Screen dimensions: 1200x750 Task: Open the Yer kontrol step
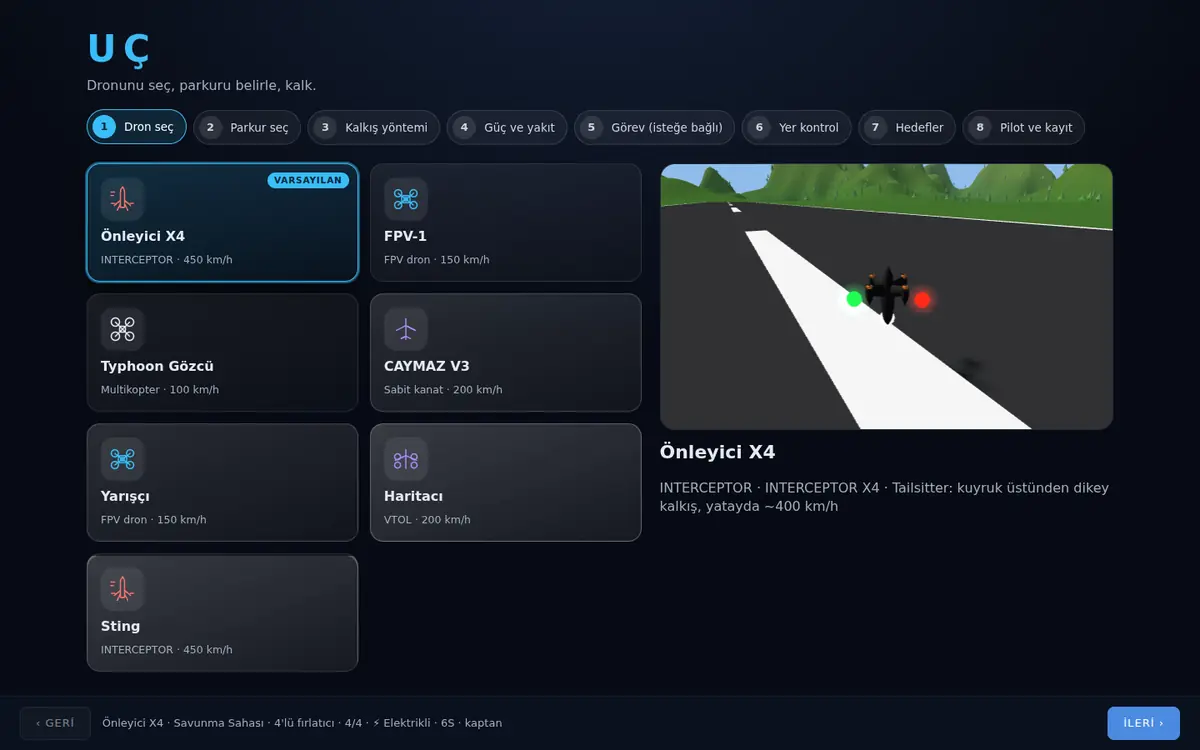click(x=797, y=127)
